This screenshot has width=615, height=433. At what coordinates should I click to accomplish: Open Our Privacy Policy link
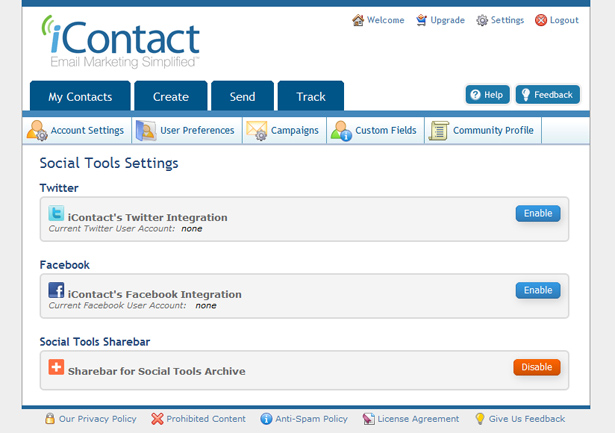(98, 419)
